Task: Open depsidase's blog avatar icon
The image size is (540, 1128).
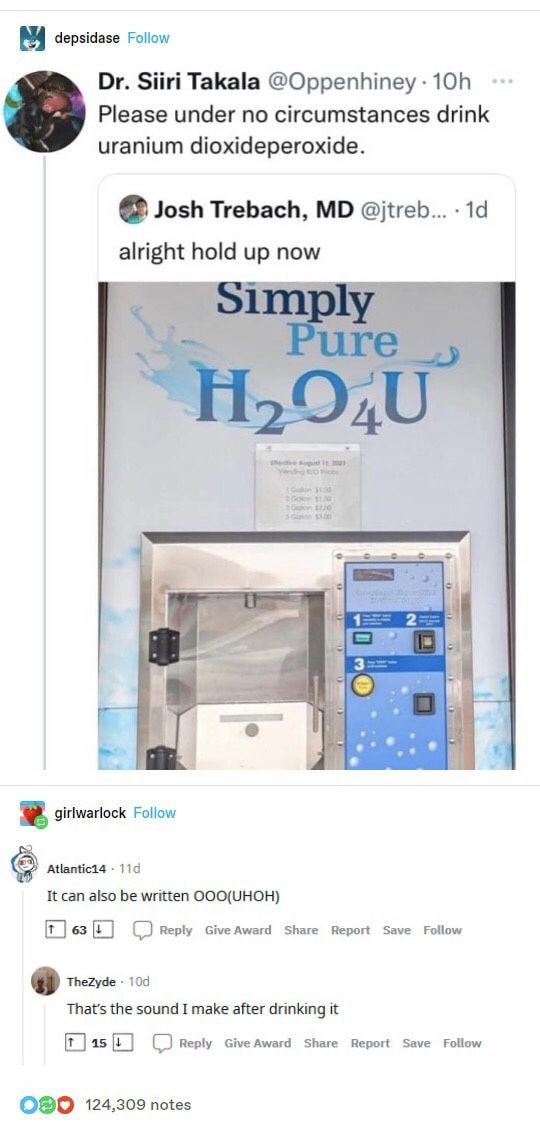Action: (32, 38)
